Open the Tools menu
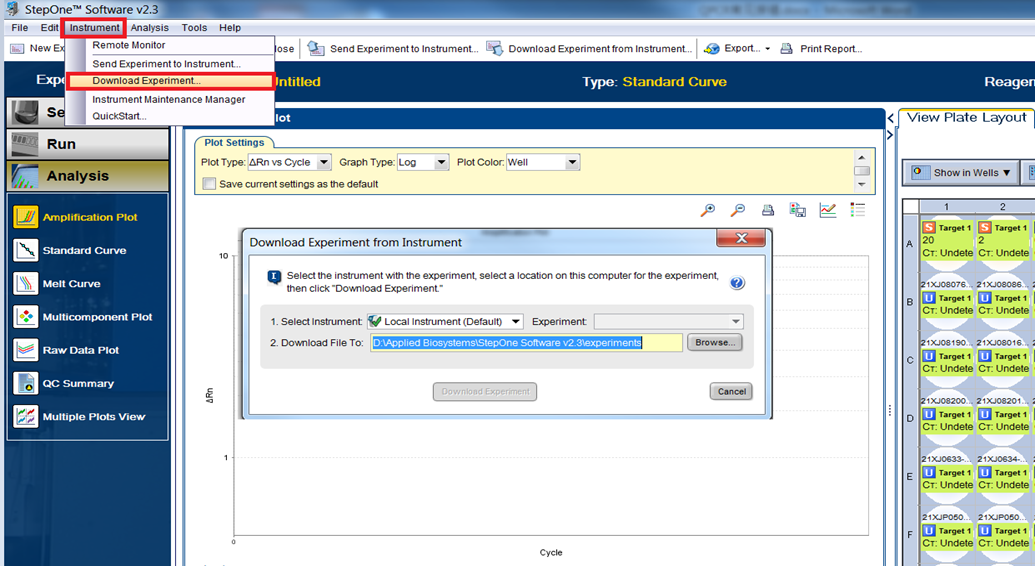The width and height of the screenshot is (1035, 566). coord(194,28)
